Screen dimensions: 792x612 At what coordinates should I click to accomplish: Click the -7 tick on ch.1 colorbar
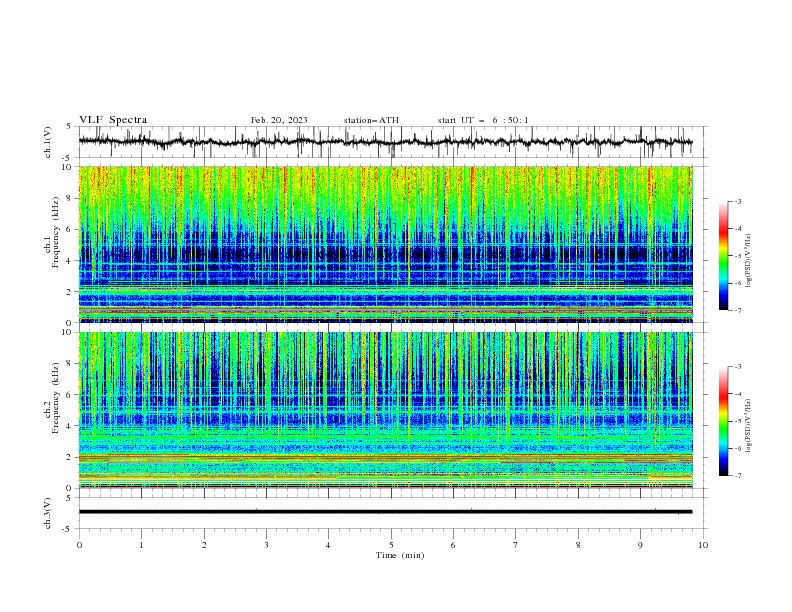point(738,310)
